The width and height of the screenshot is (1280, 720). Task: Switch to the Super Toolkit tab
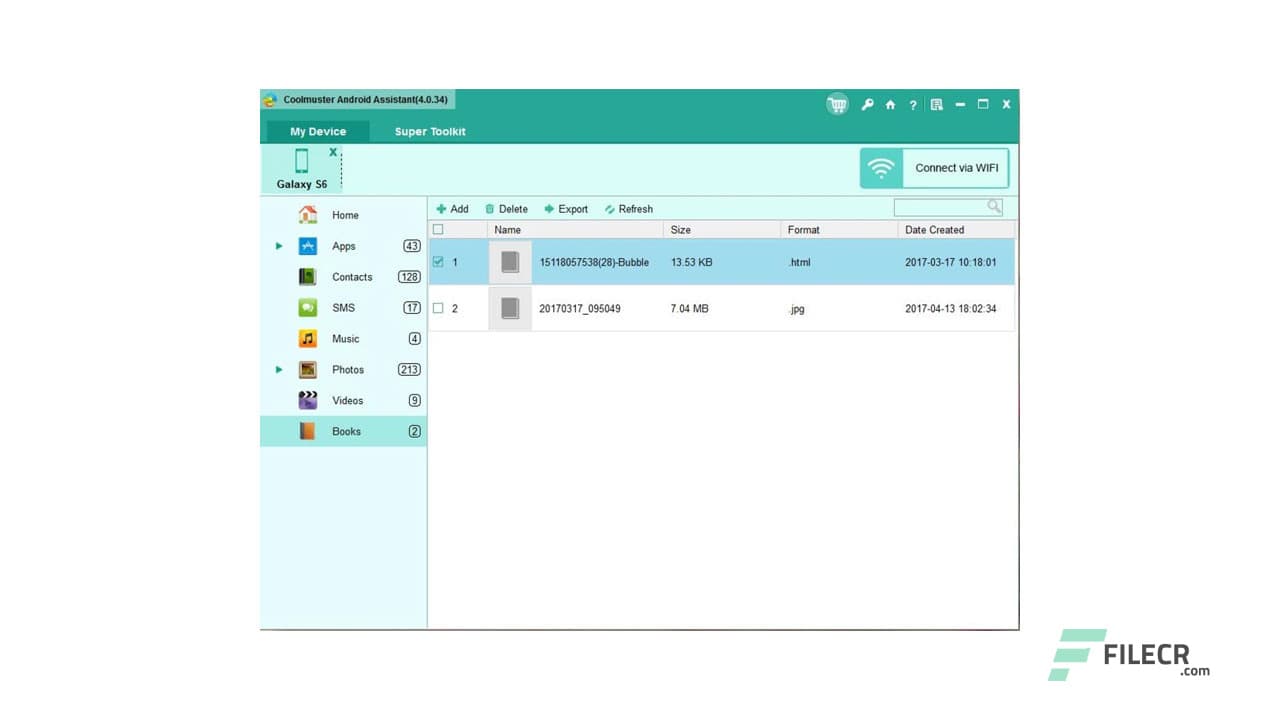pos(429,131)
